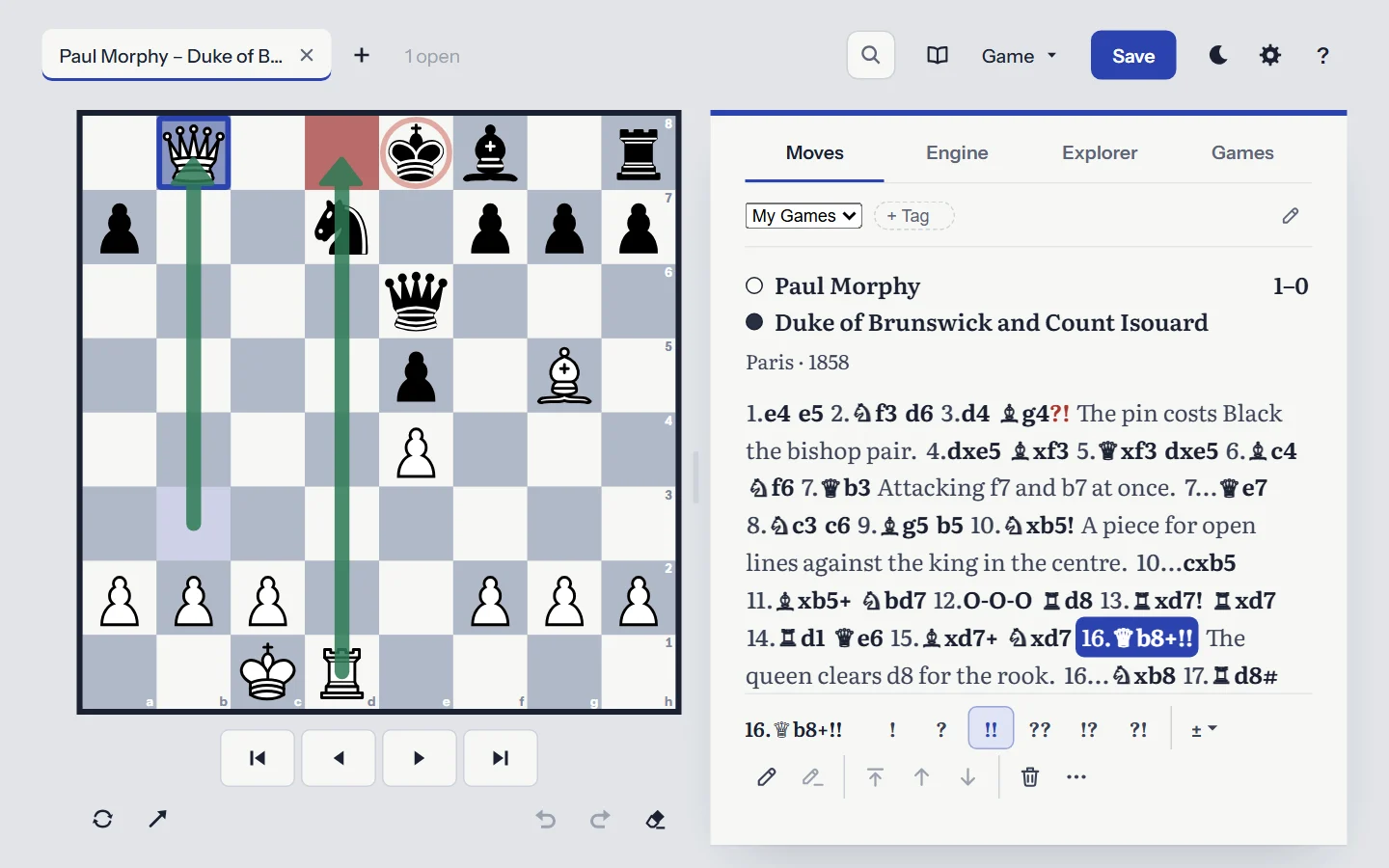Edit comment after move with pencil
The image size is (1389, 868).
coord(767,777)
